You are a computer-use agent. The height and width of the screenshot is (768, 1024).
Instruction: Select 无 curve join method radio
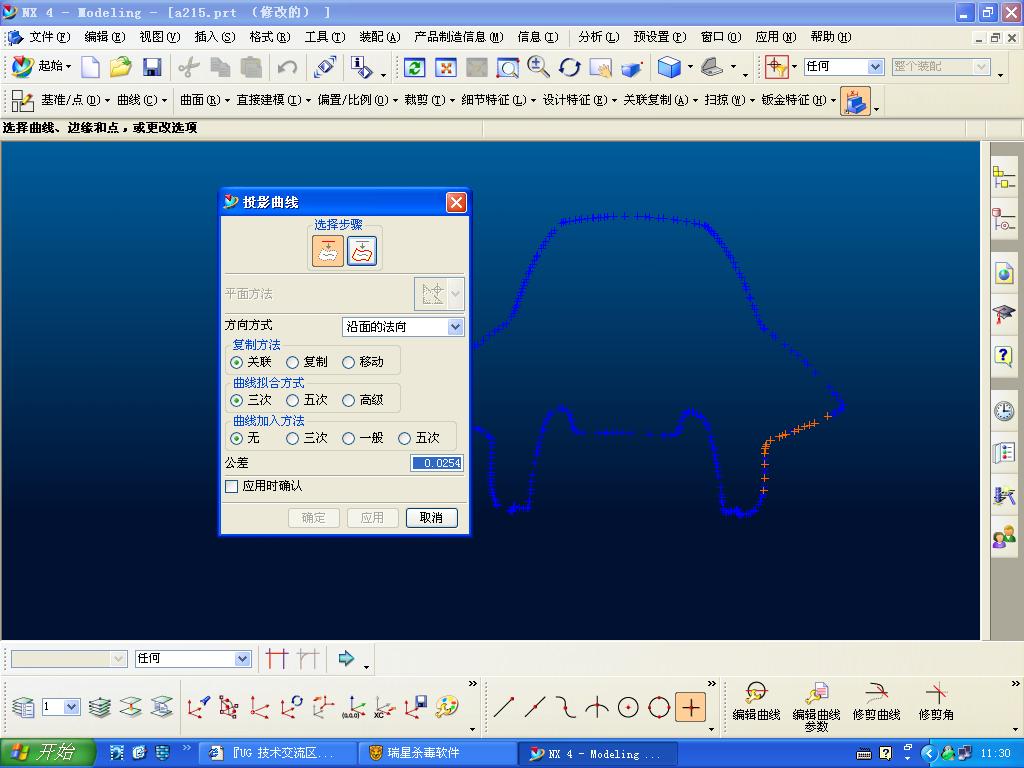click(x=237, y=438)
